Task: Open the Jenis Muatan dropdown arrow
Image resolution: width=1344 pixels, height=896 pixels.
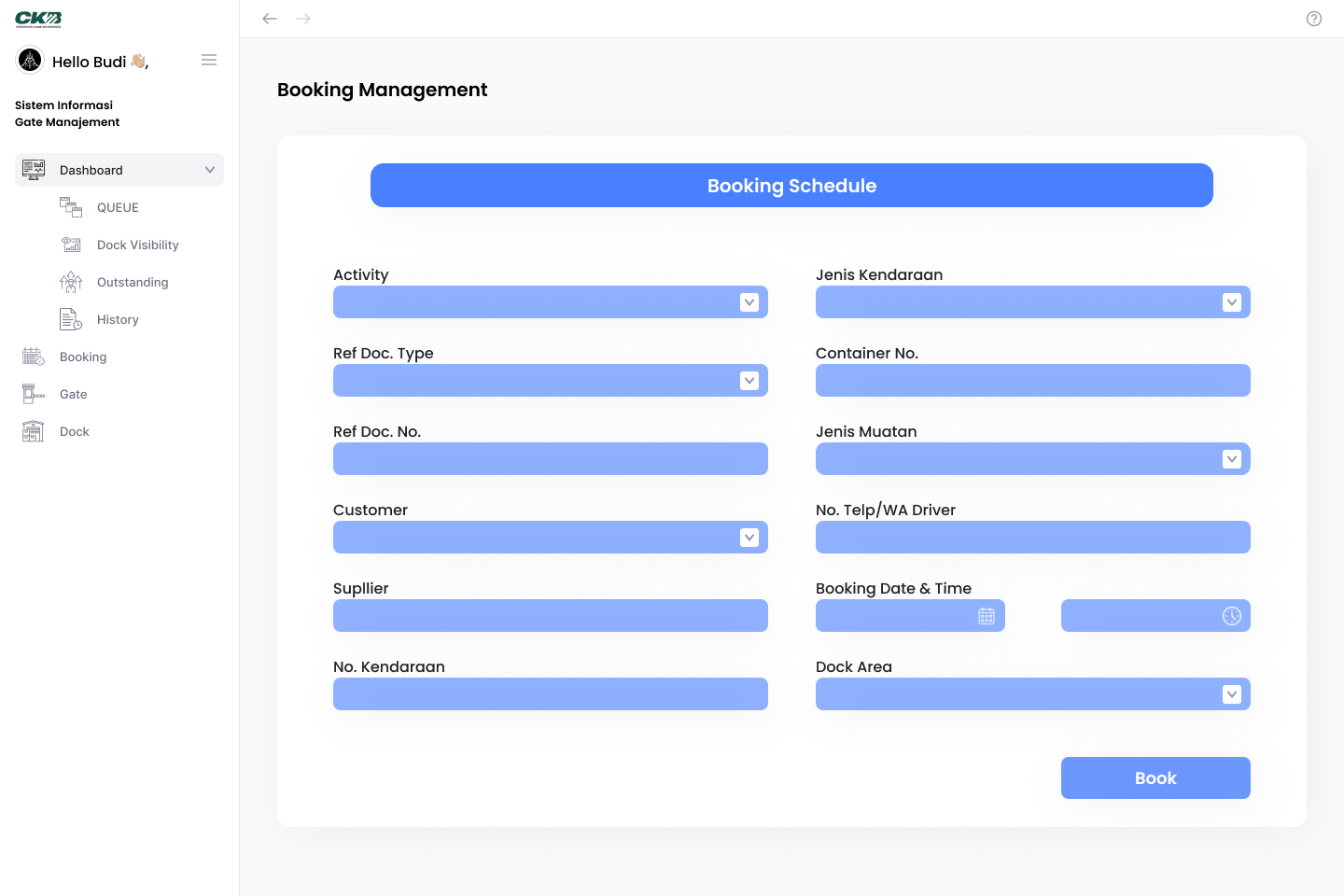Action: tap(1232, 459)
